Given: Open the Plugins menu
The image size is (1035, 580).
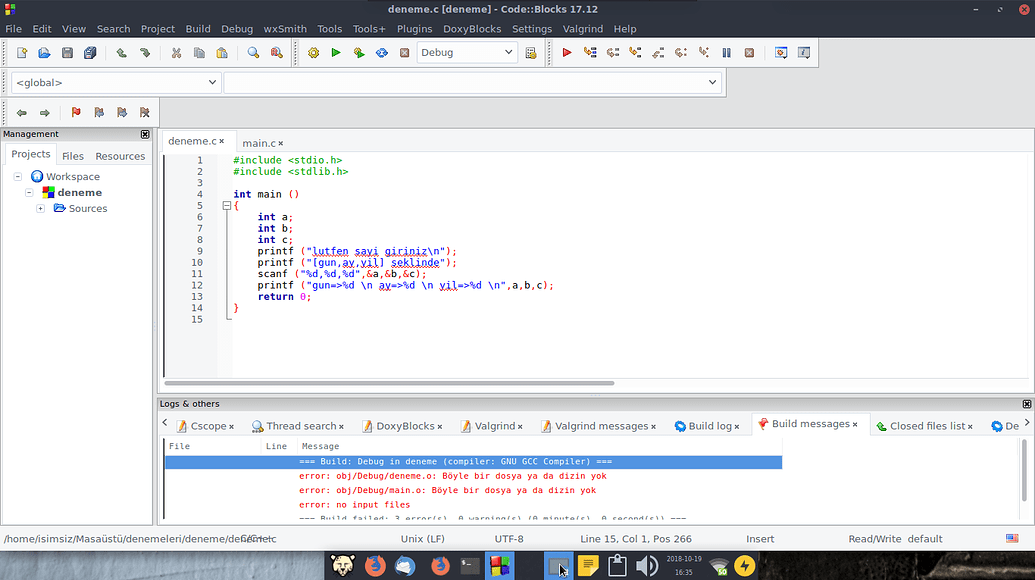Looking at the screenshot, I should coord(414,29).
